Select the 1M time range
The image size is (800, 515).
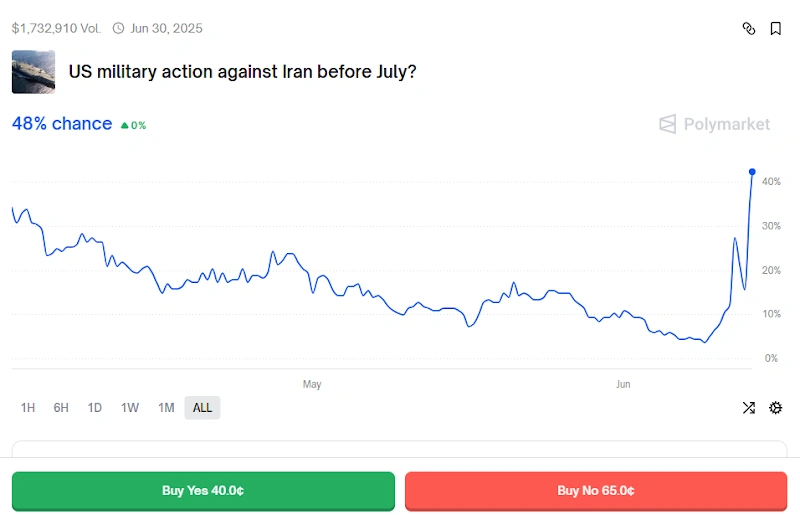tap(166, 408)
